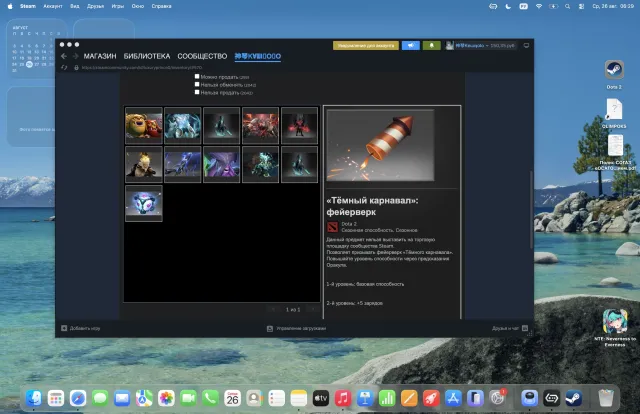
Task: Open the green bell notifications button
Action: 431,45
